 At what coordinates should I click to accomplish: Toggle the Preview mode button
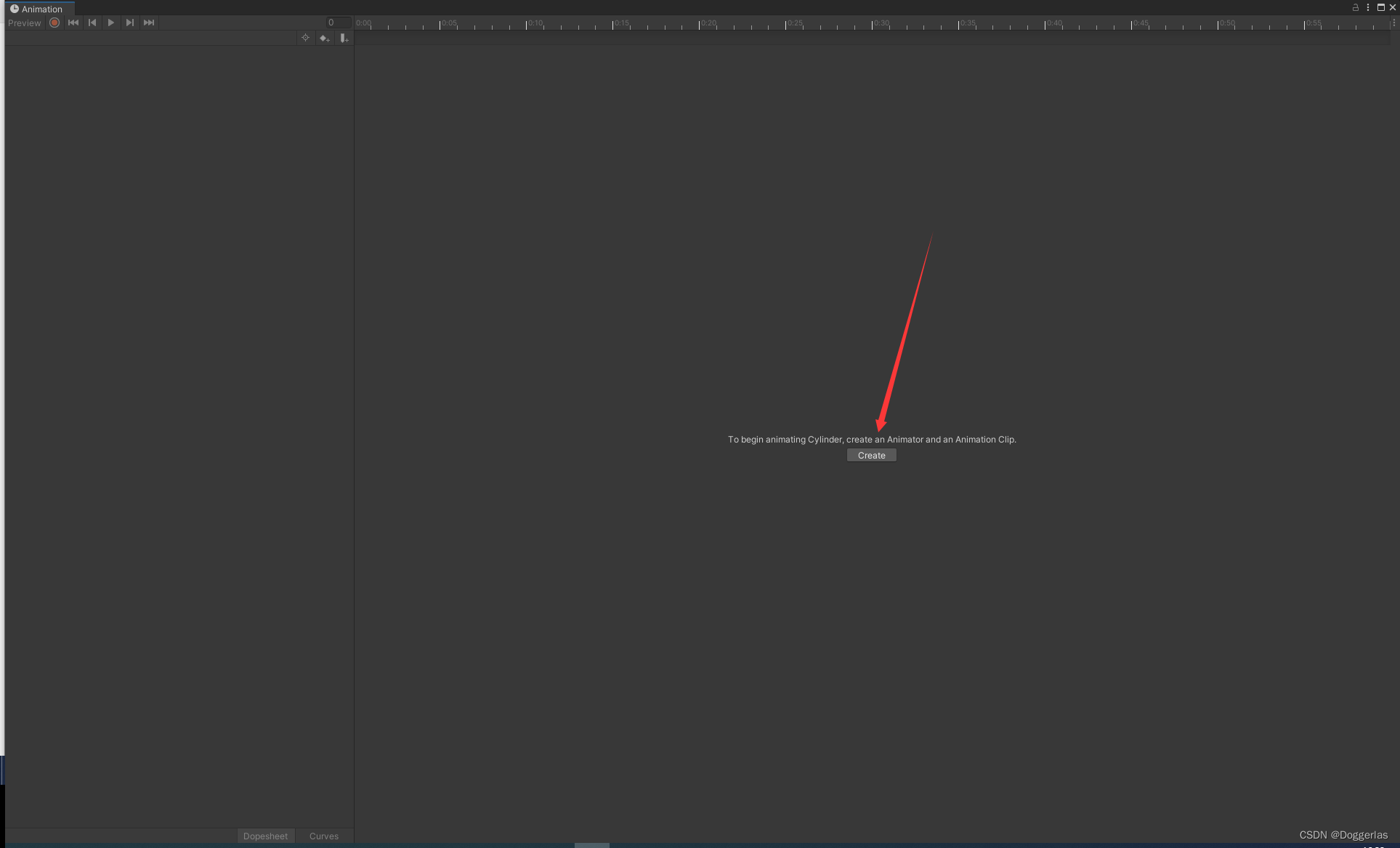coord(24,23)
